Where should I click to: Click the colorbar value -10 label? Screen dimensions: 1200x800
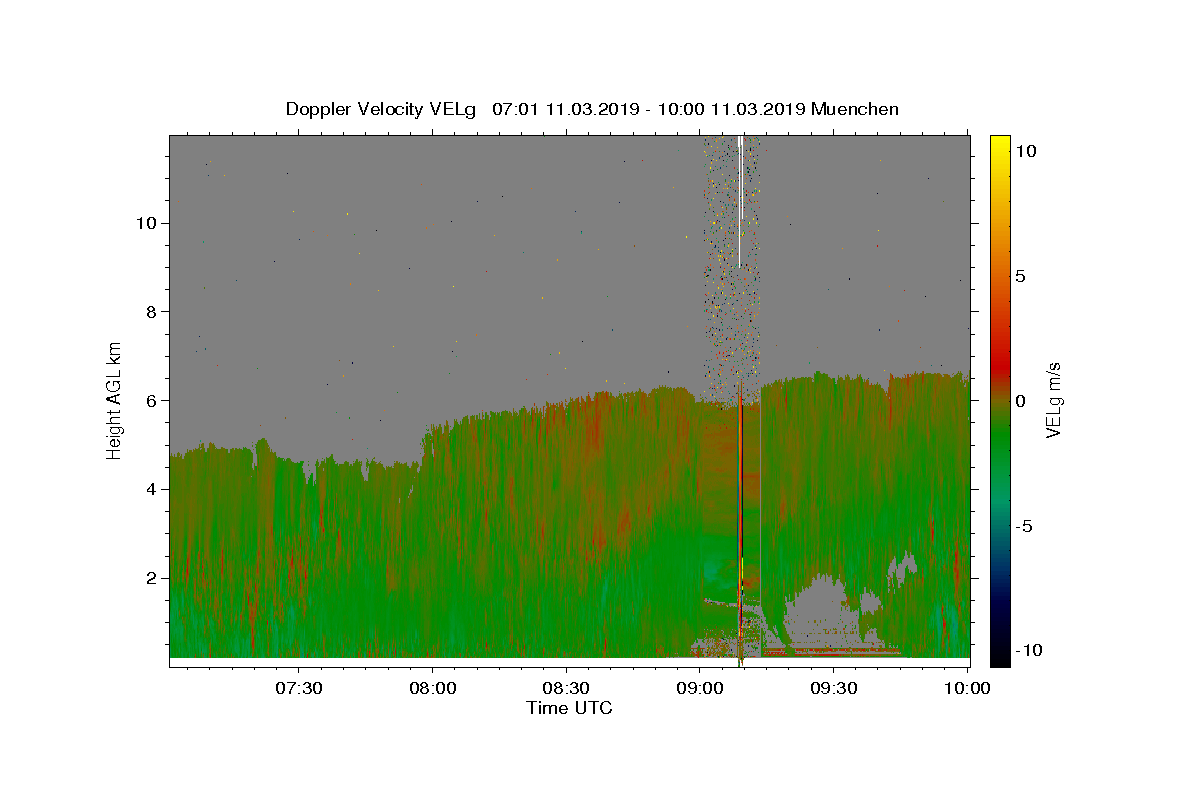[x=1029, y=651]
